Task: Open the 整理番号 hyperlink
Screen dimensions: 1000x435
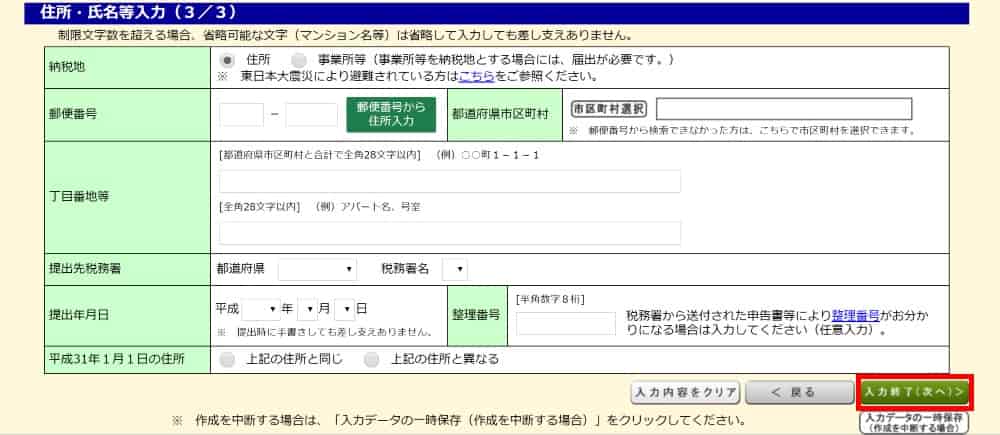Action: pyautogui.click(x=857, y=313)
